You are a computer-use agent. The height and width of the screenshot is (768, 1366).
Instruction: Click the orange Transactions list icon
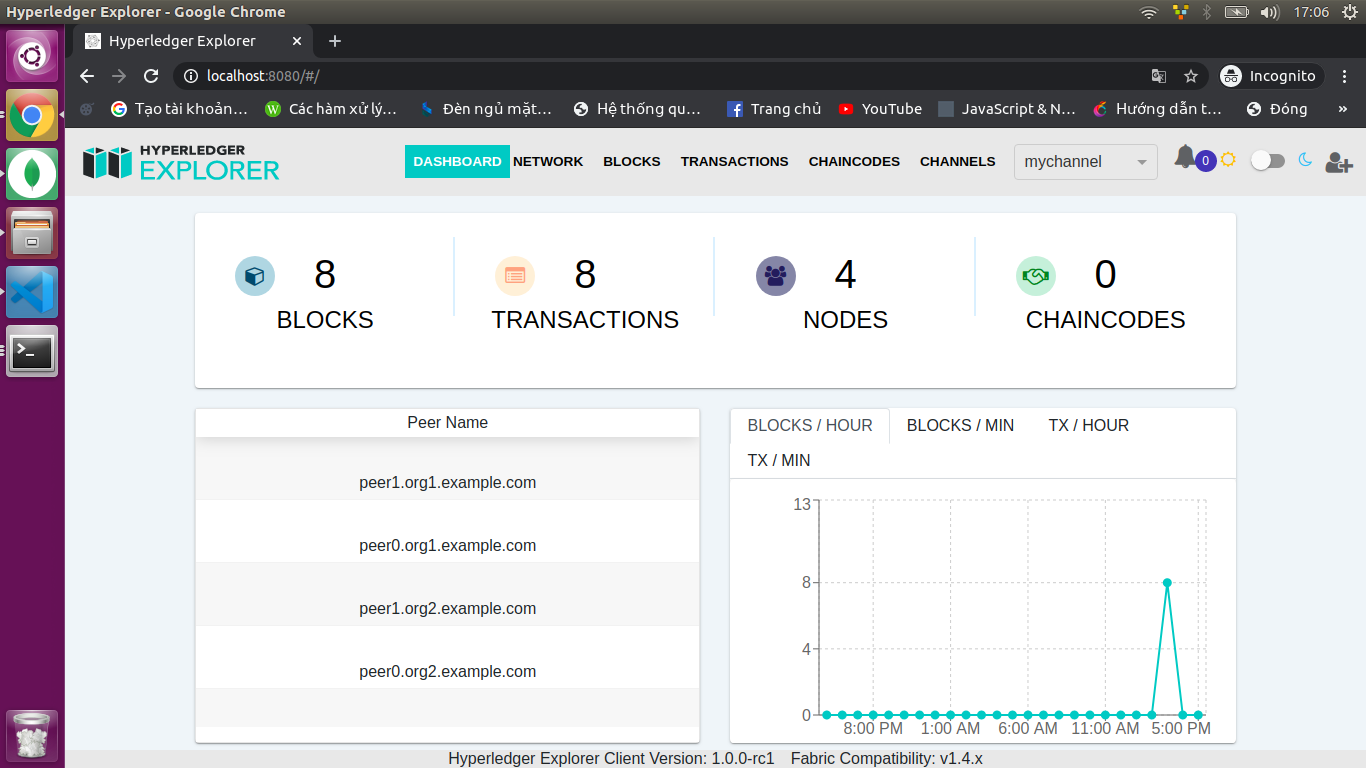[x=515, y=276]
